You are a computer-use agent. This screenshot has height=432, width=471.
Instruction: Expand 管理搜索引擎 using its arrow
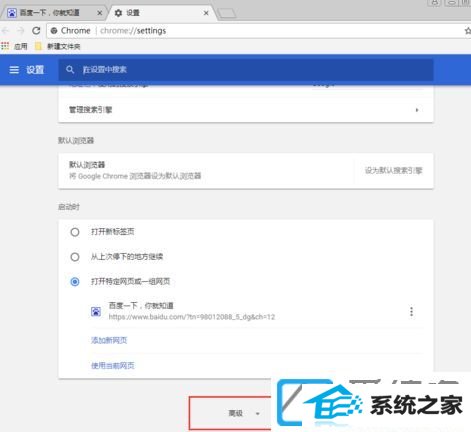[x=417, y=110]
